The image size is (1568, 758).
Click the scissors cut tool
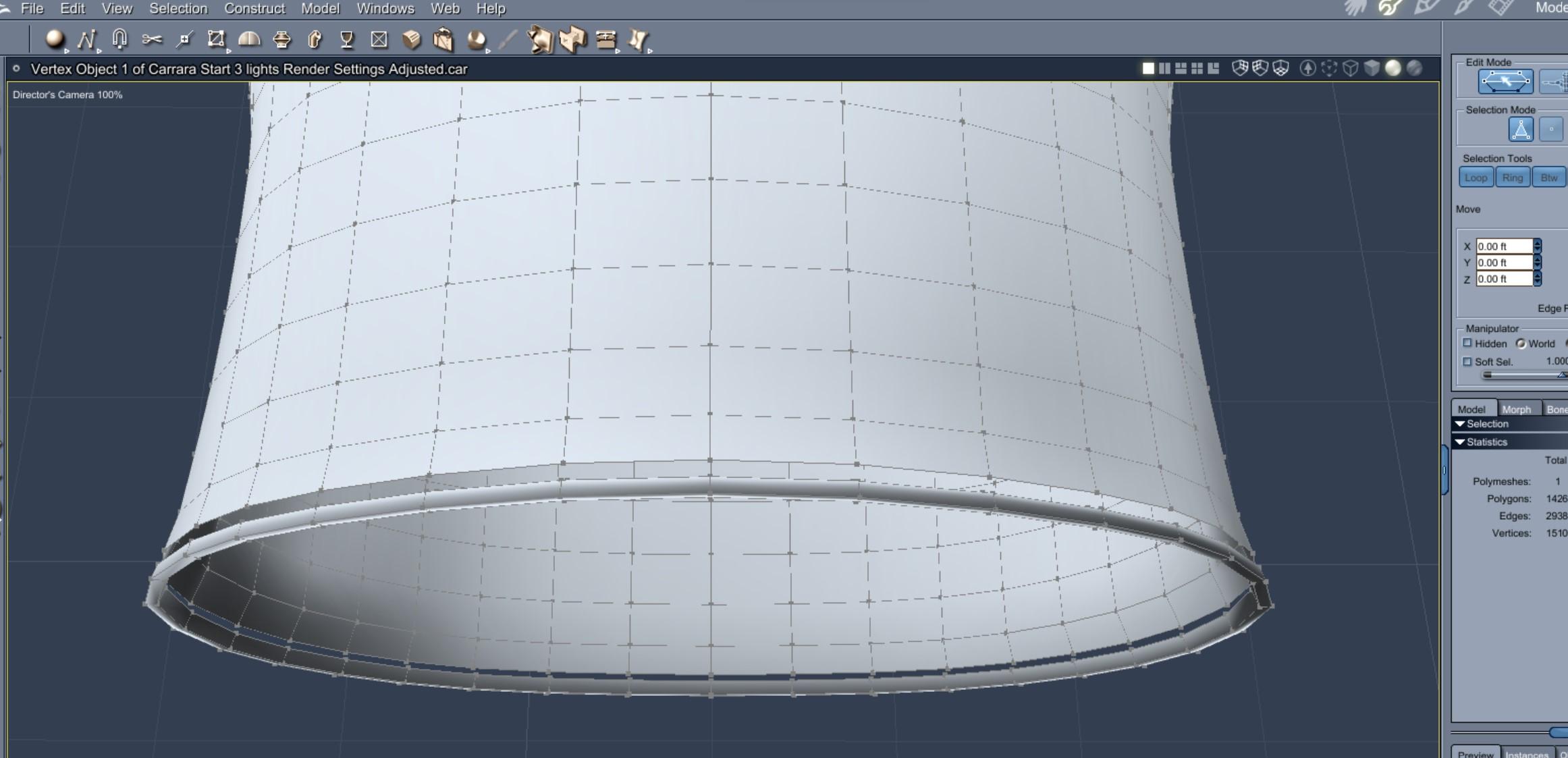[152, 39]
